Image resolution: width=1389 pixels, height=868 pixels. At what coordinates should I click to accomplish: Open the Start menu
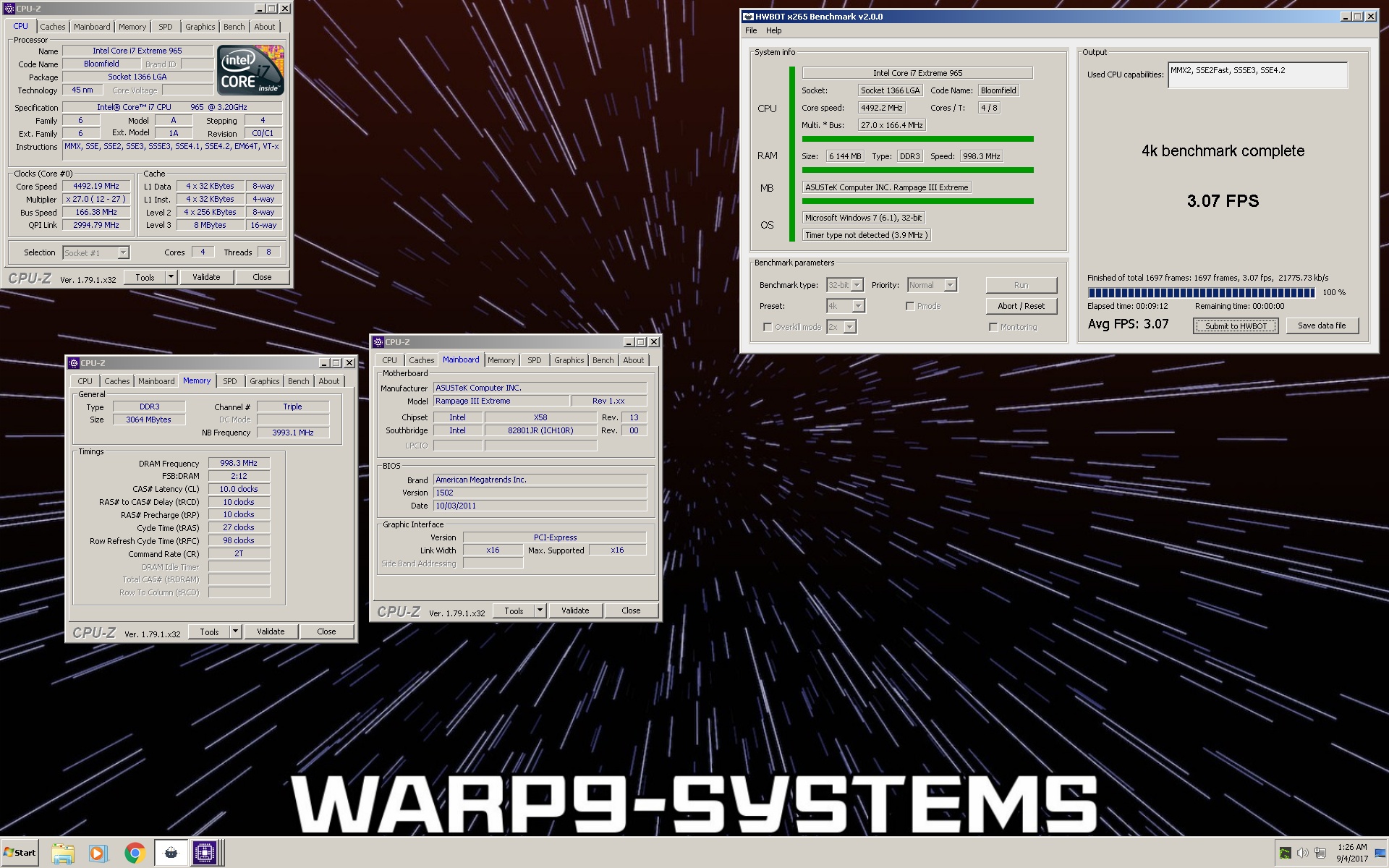tap(20, 853)
